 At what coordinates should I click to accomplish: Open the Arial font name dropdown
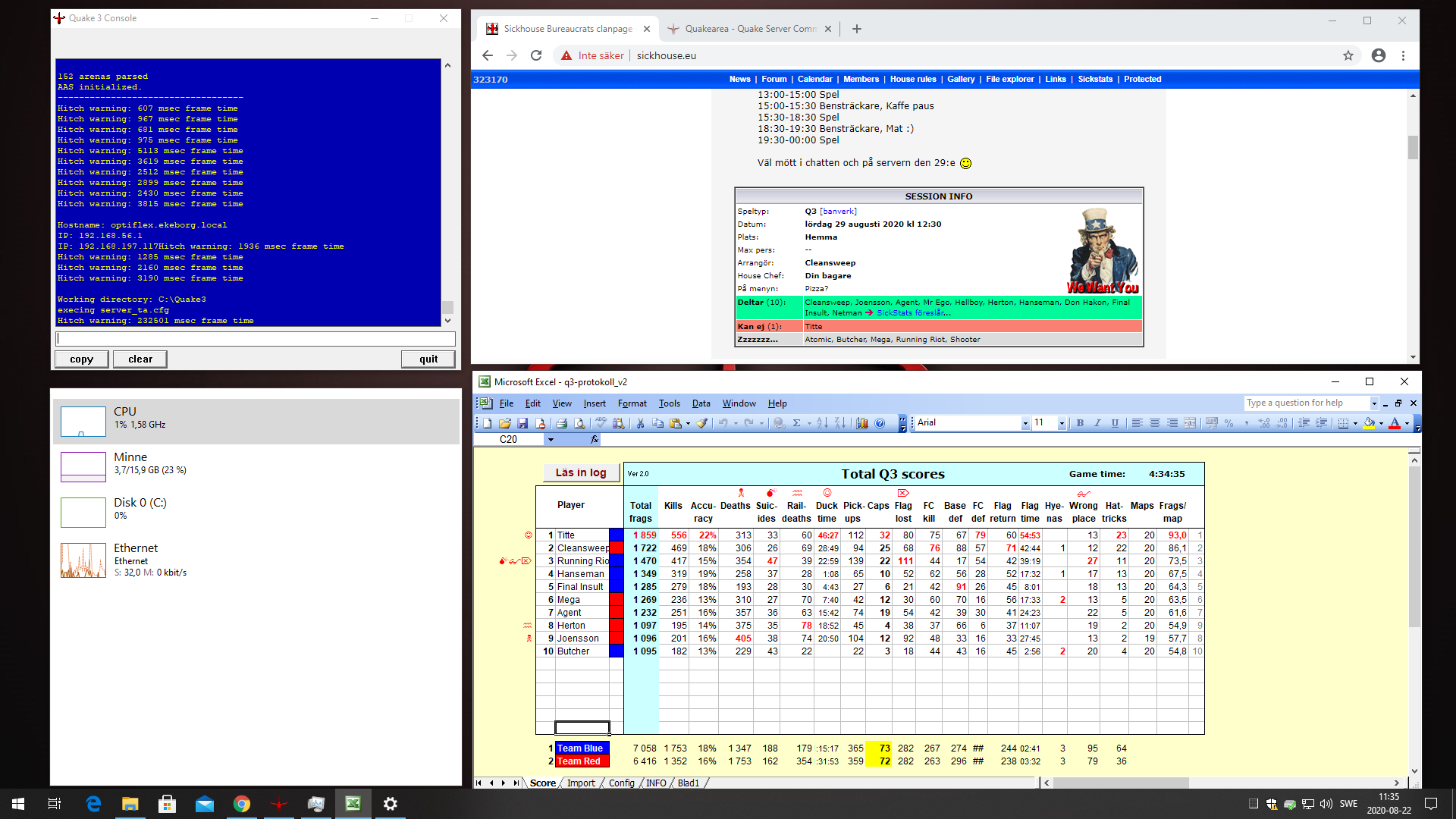(1025, 423)
